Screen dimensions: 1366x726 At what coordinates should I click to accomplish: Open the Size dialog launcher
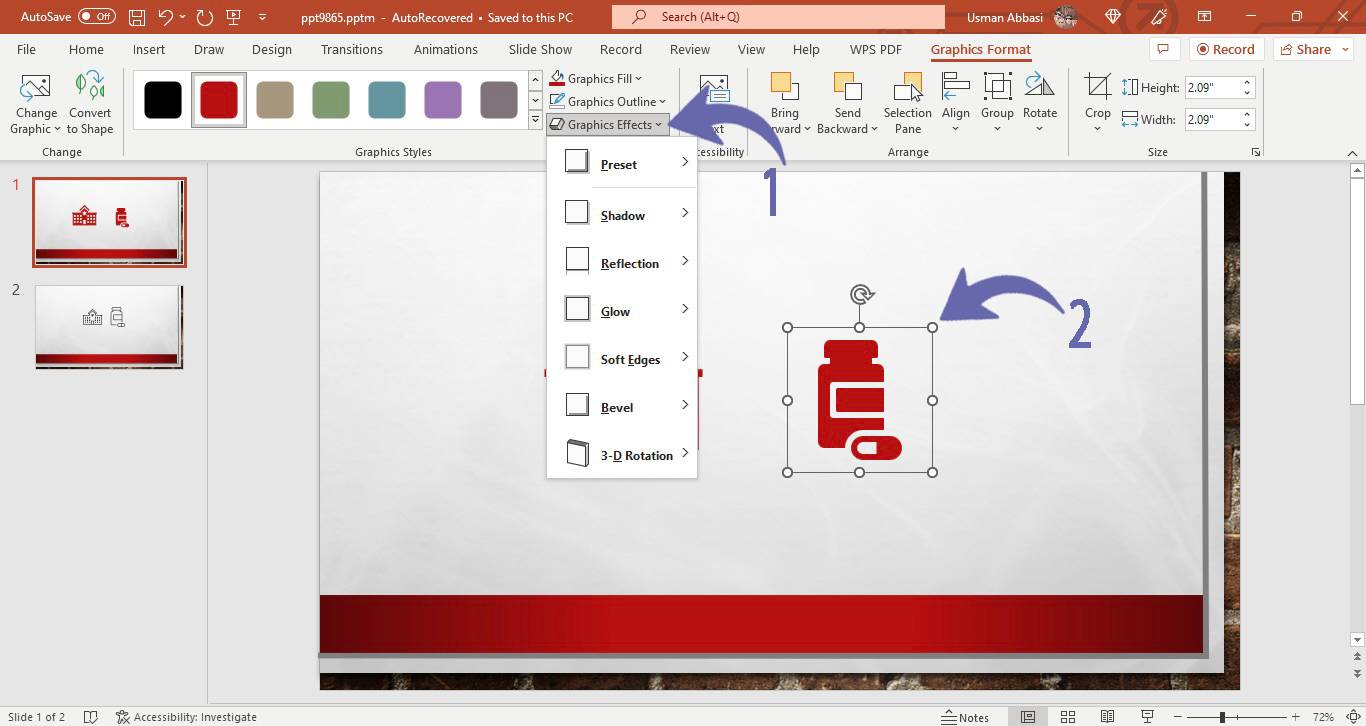tap(1256, 152)
